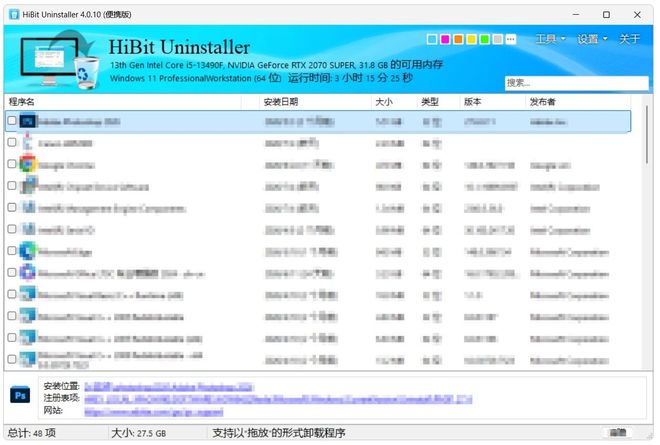Choose the yellow theme color swatch
This screenshot has height=445, width=660.
[x=471, y=39]
